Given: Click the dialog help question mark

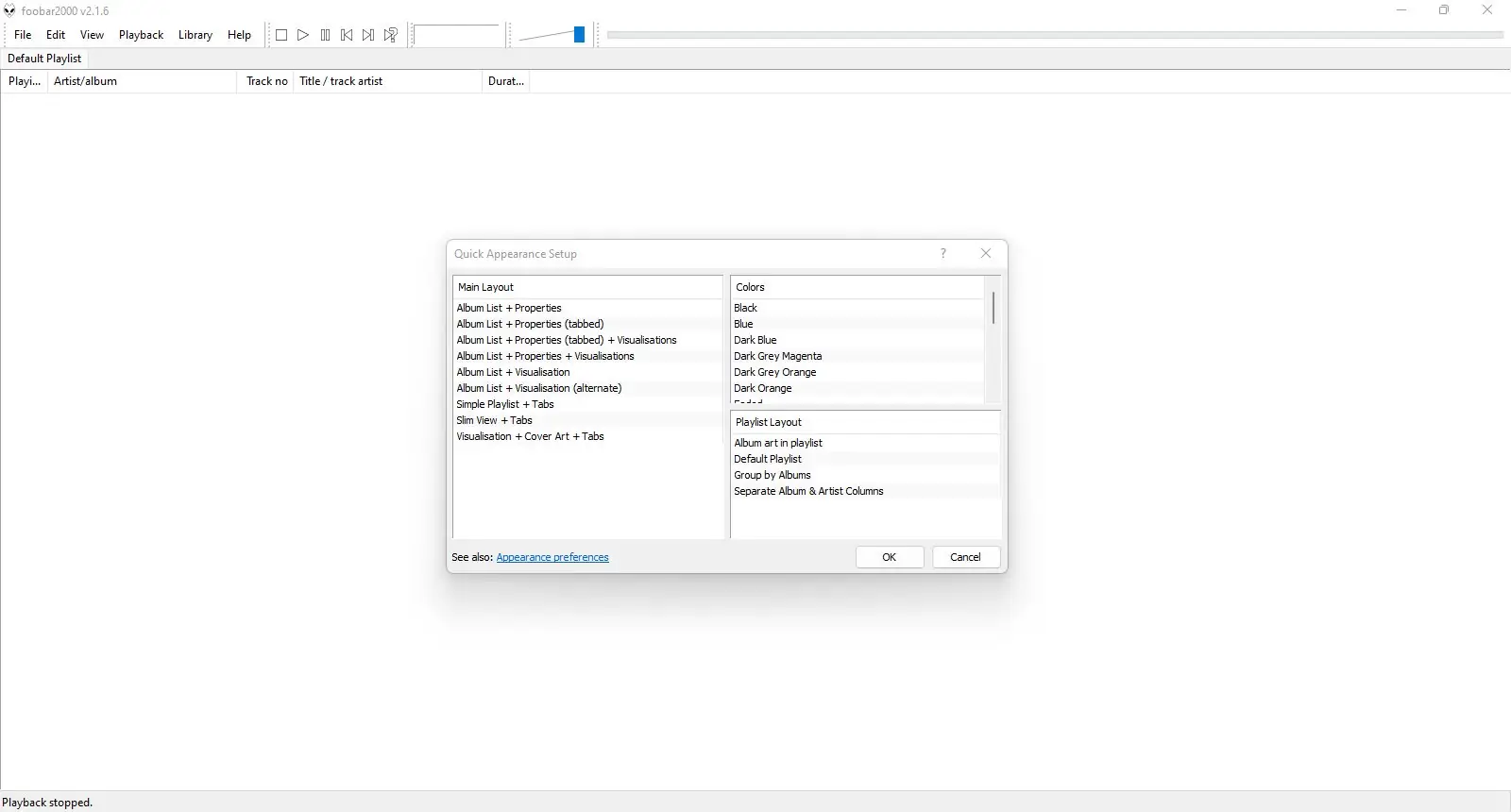Looking at the screenshot, I should [942, 253].
